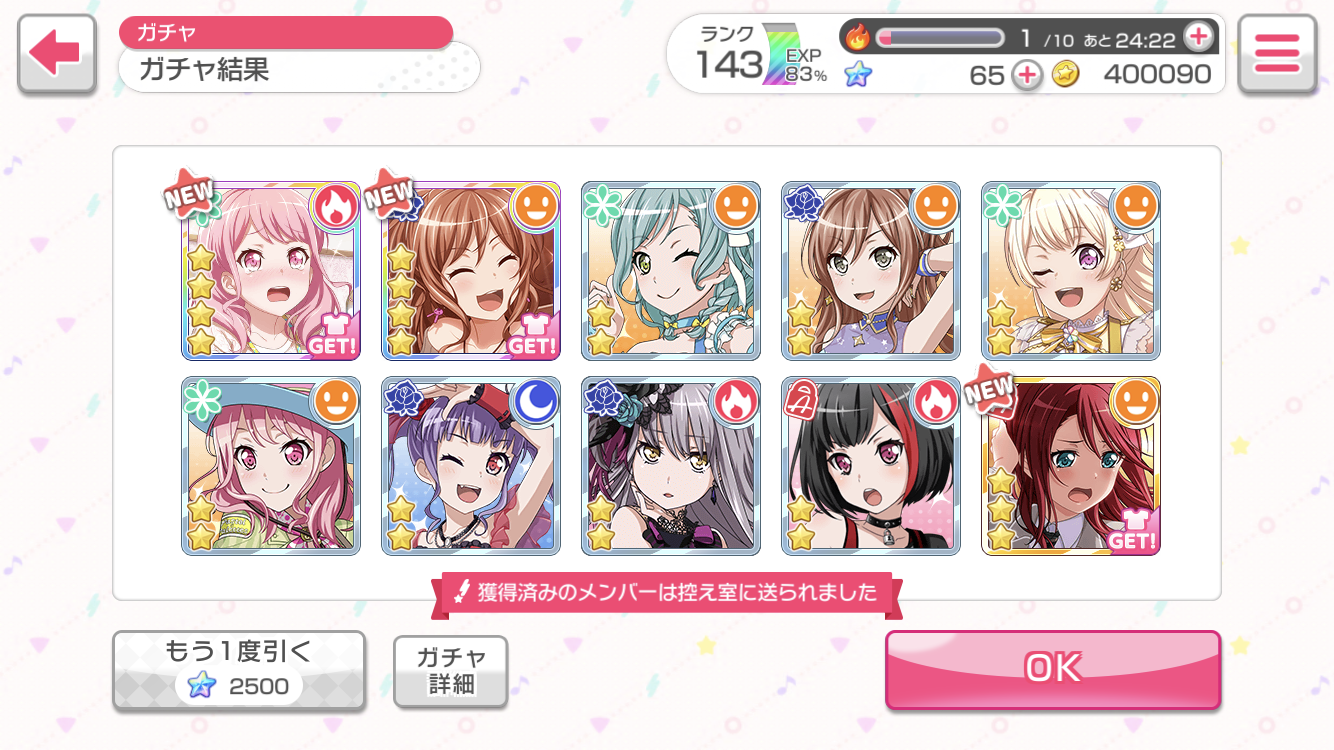Image resolution: width=1334 pixels, height=750 pixels.
Task: Open ガチャ詳細 gacha details
Action: click(451, 671)
